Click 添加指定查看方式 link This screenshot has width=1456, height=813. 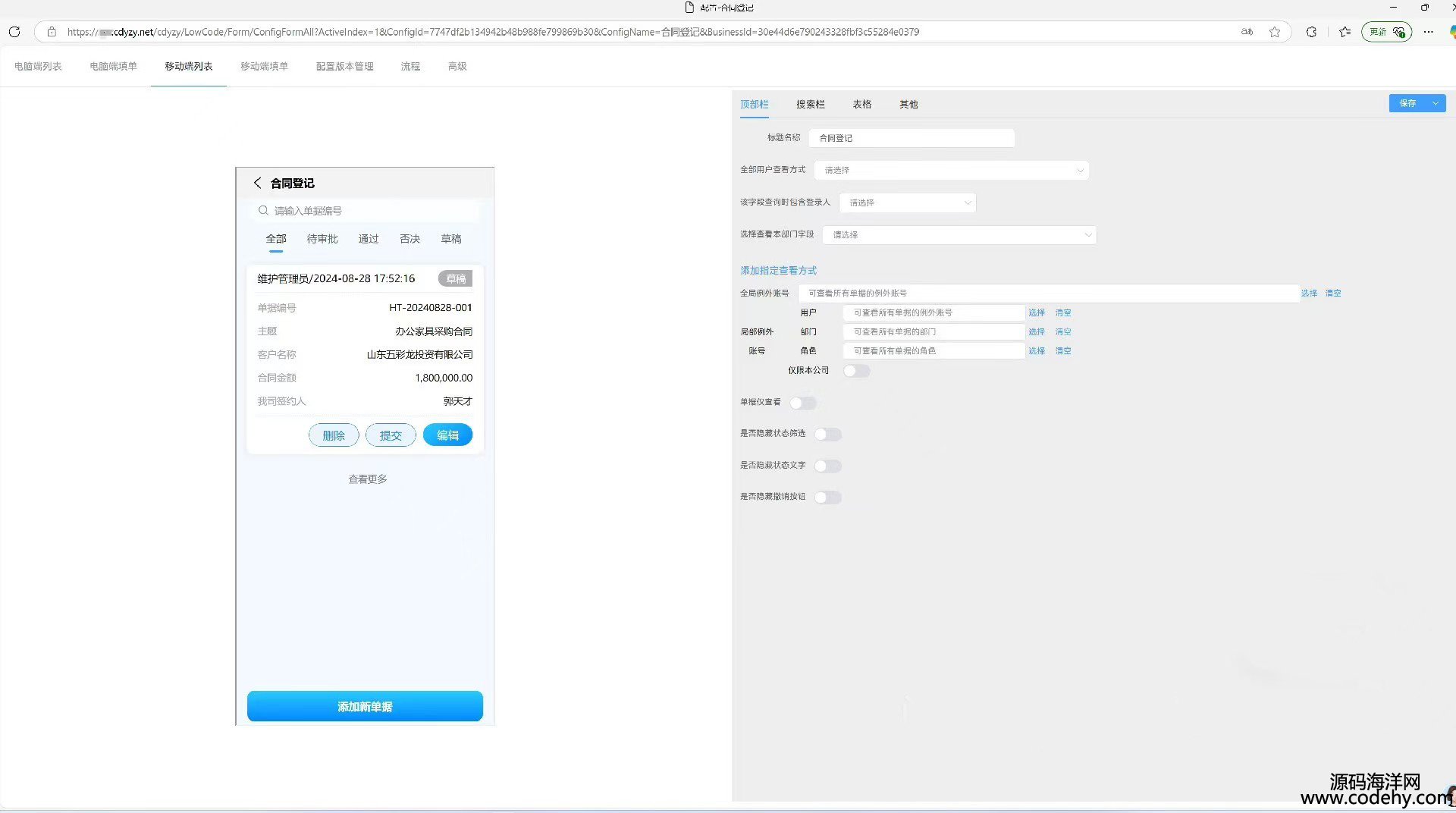[778, 271]
